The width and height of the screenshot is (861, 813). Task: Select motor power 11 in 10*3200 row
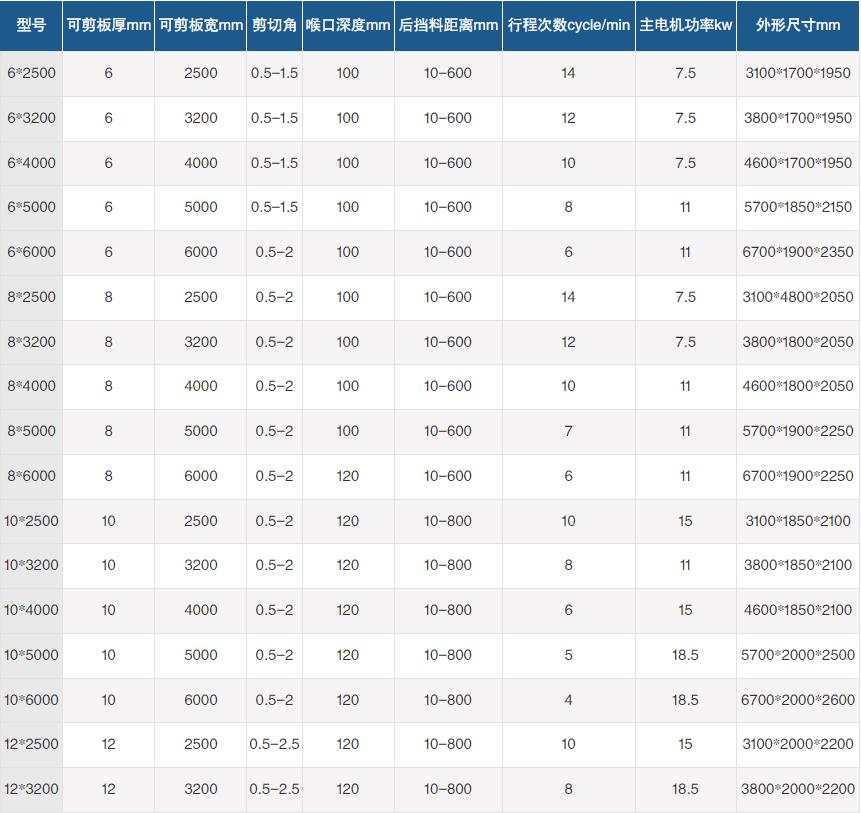click(x=685, y=565)
